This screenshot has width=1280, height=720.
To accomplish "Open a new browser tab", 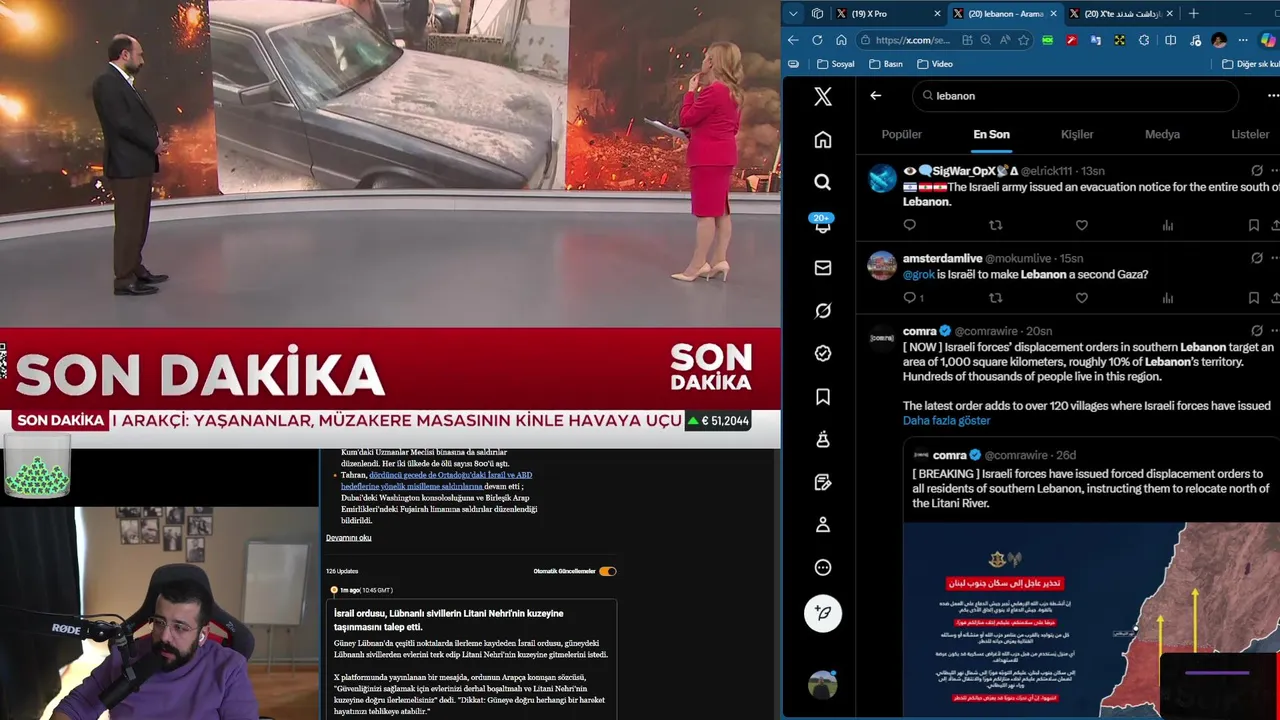I will click(x=1193, y=14).
